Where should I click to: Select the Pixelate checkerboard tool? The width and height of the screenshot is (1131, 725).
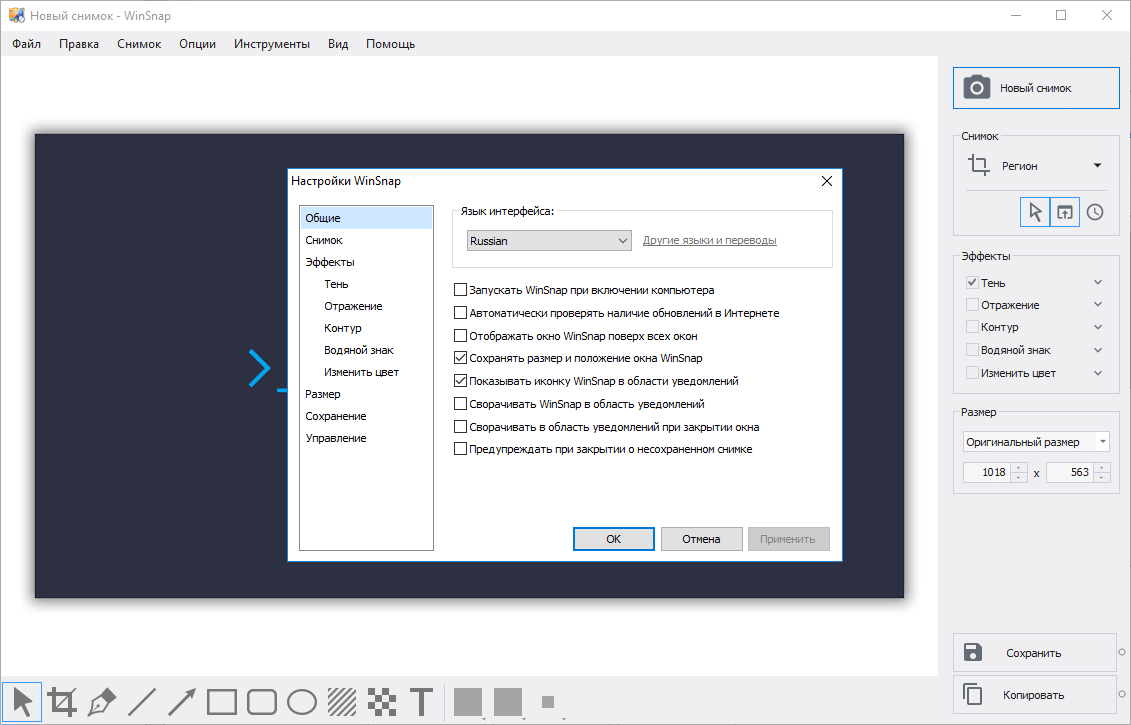[x=382, y=701]
